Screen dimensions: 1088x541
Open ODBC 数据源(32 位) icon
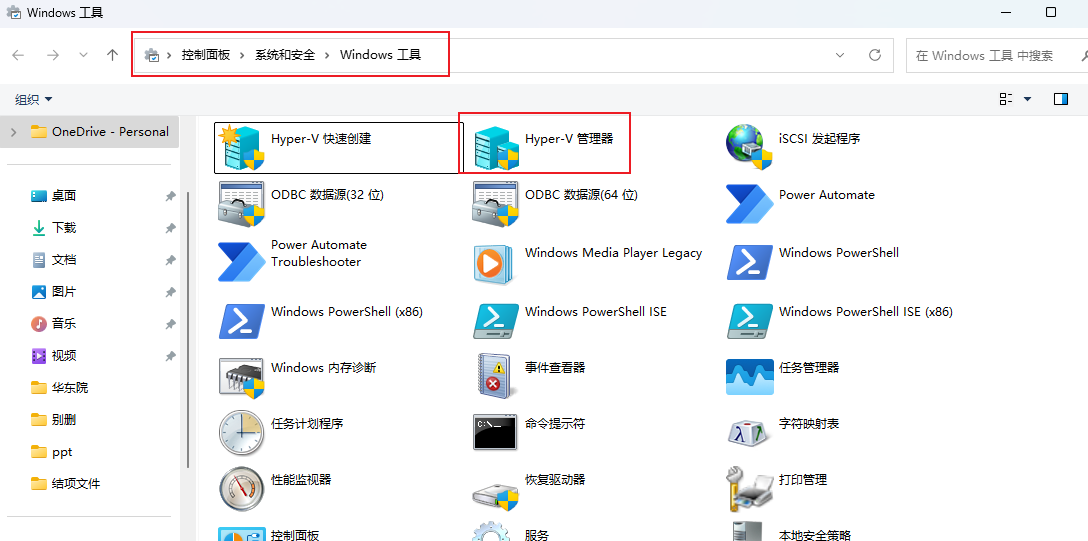click(x=241, y=204)
